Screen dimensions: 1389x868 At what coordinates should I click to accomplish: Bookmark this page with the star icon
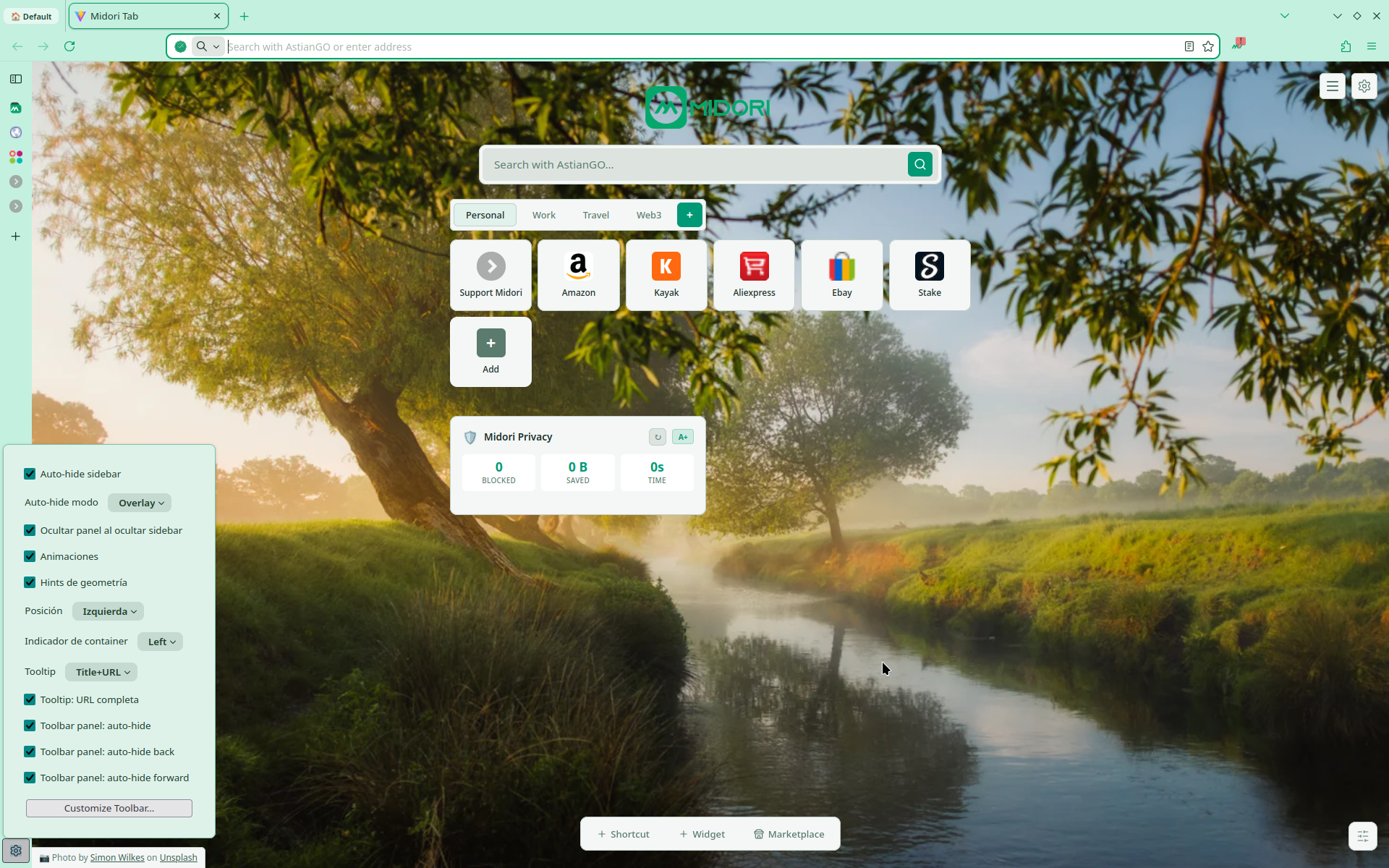[x=1208, y=46]
